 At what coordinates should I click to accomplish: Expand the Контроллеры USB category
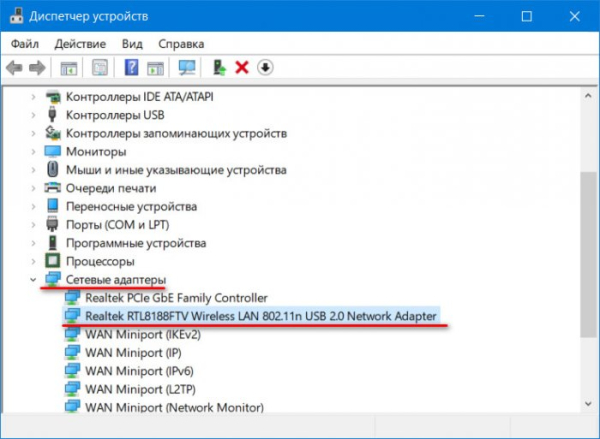(33, 115)
